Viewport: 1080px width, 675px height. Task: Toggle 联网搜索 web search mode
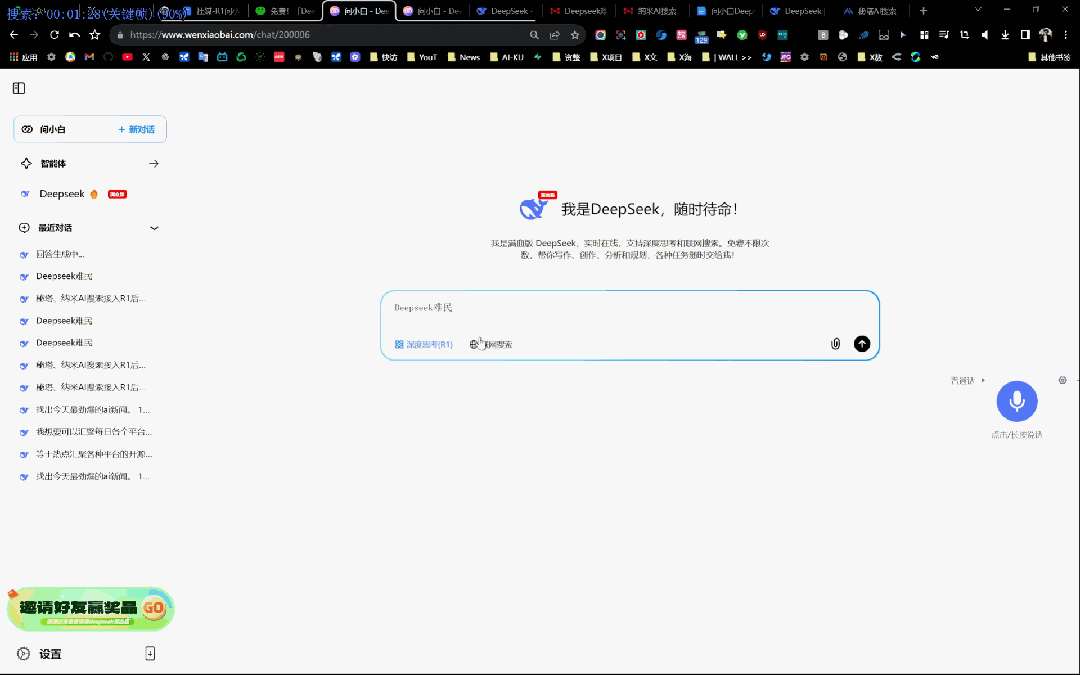tap(491, 344)
